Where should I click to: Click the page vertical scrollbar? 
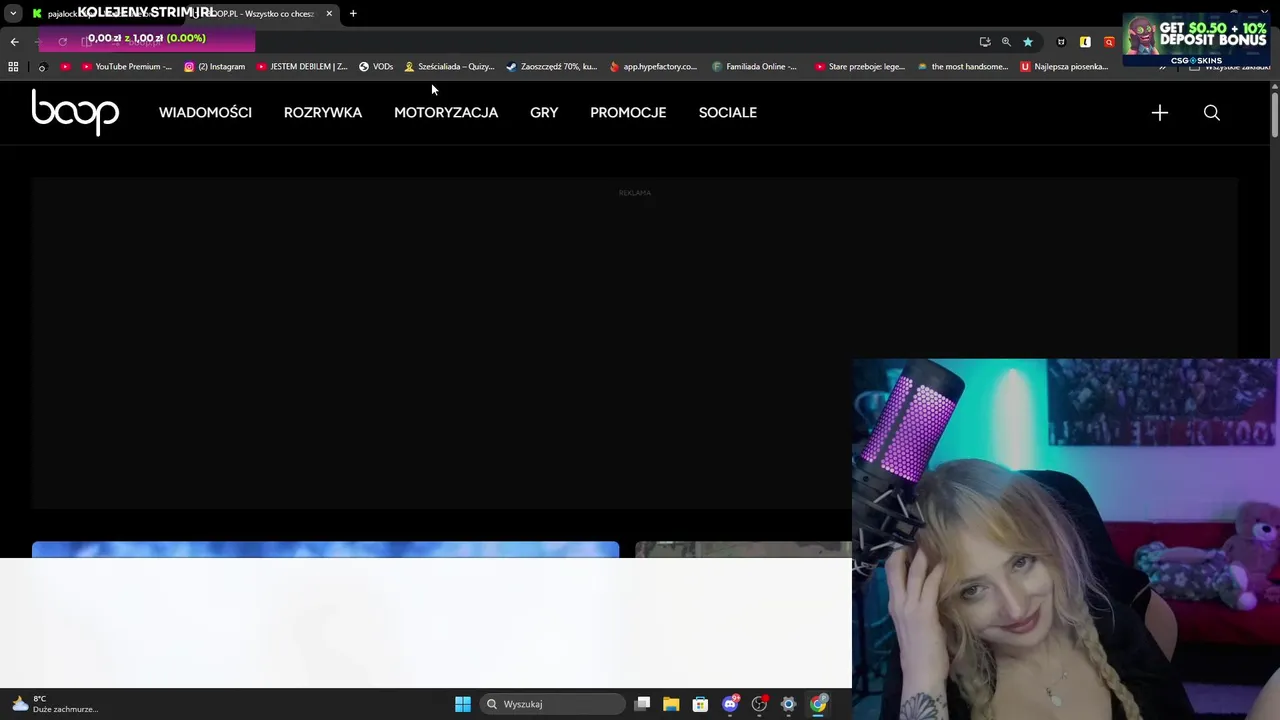[1274, 115]
